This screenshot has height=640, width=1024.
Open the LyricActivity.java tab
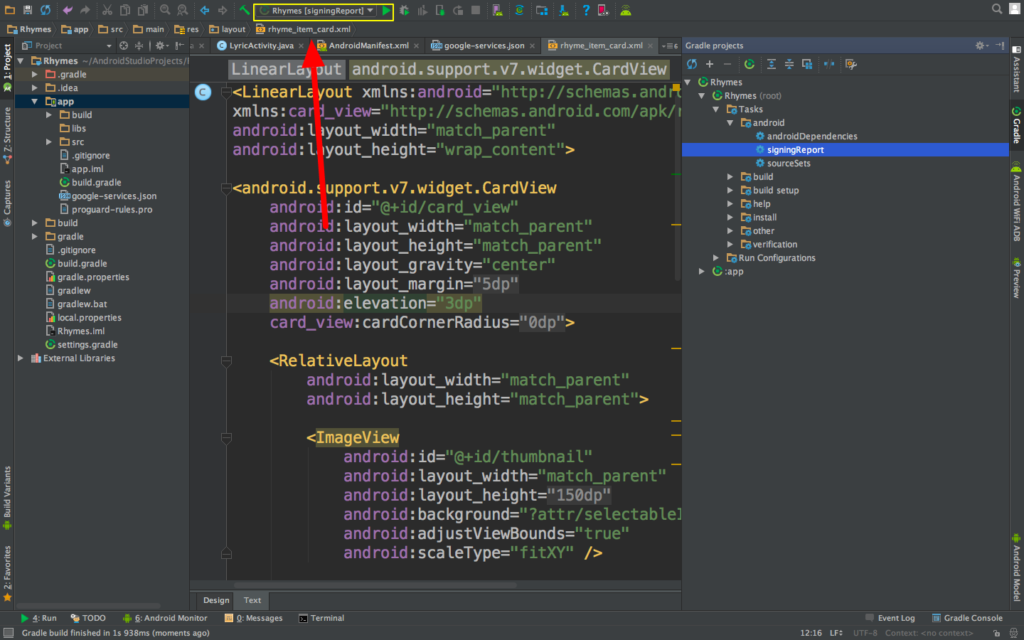(x=256, y=46)
